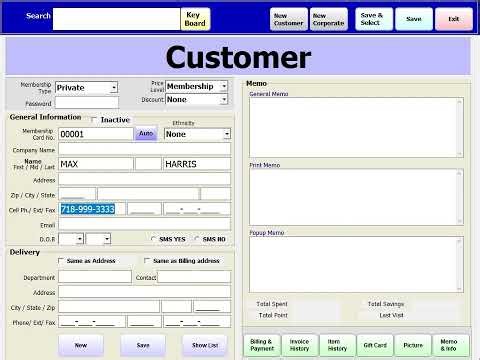Viewport: 480px width, 360px height.
Task: Click the General Information Address field
Action: click(x=145, y=179)
